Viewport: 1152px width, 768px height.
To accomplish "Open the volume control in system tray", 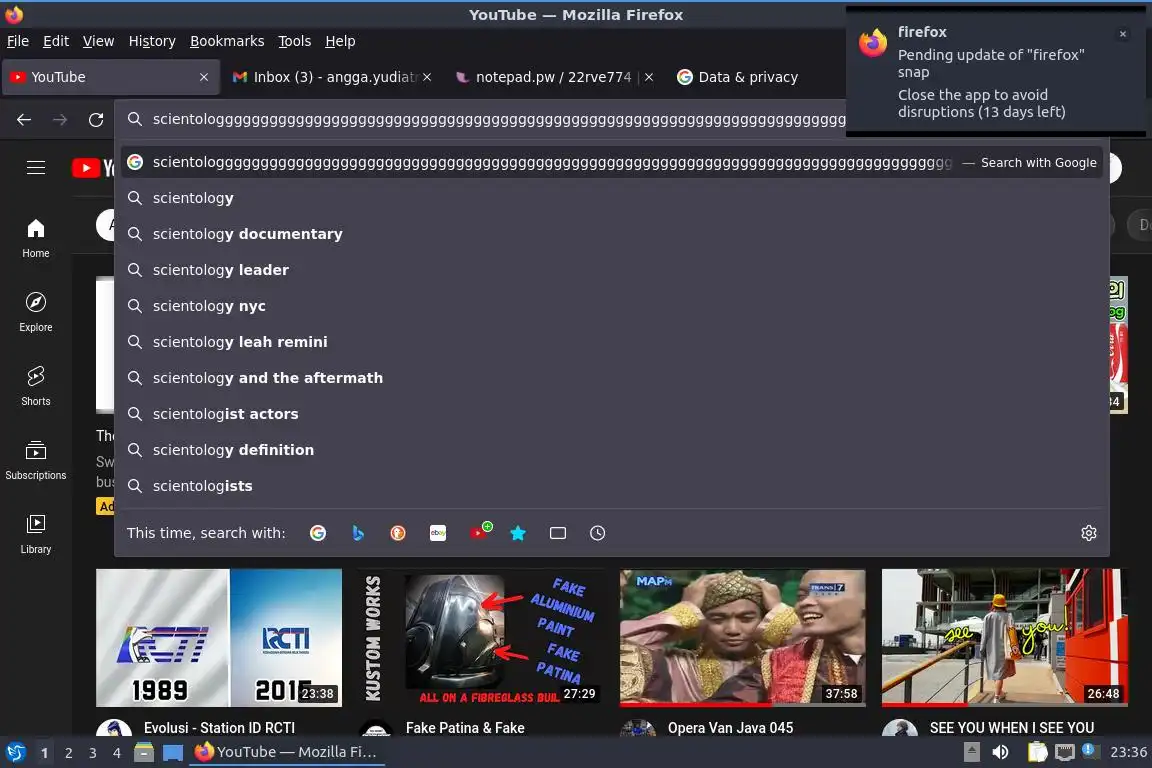I will [1000, 752].
